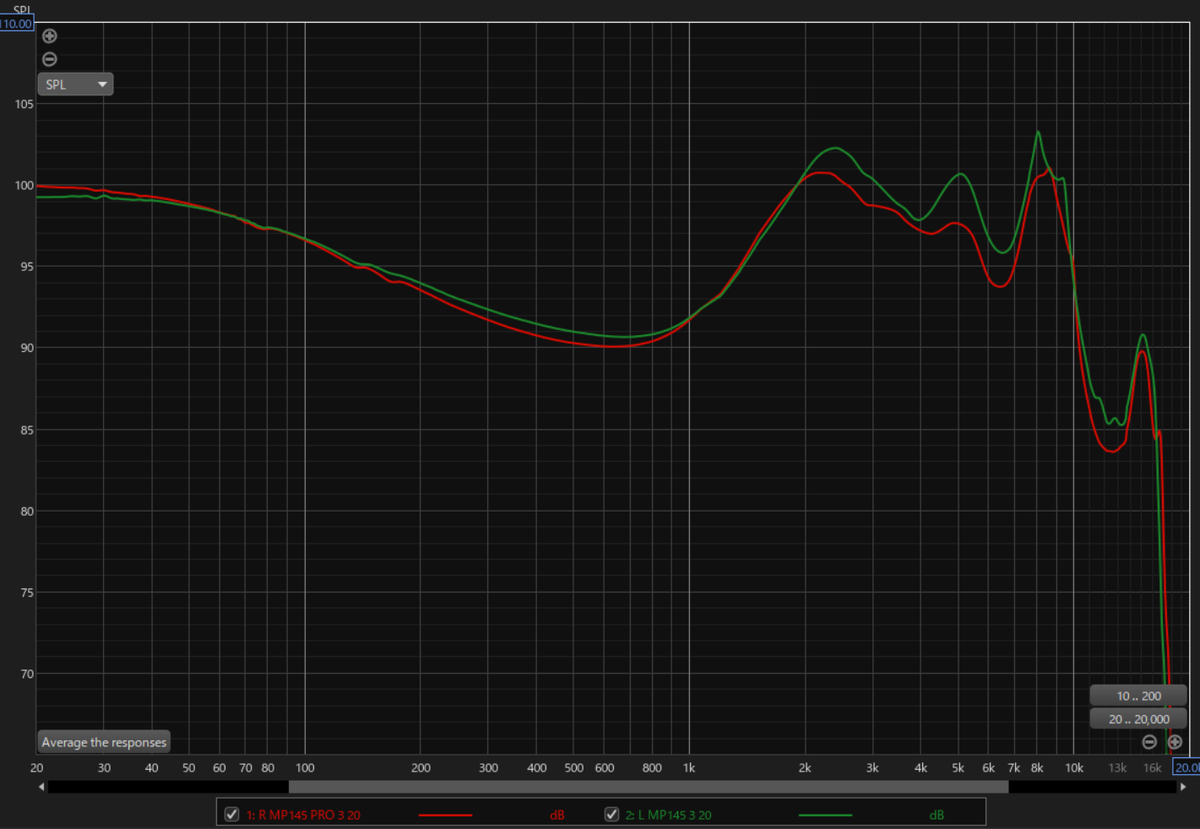The image size is (1200, 829).
Task: Click the red trace line sample in legend
Action: 445,815
